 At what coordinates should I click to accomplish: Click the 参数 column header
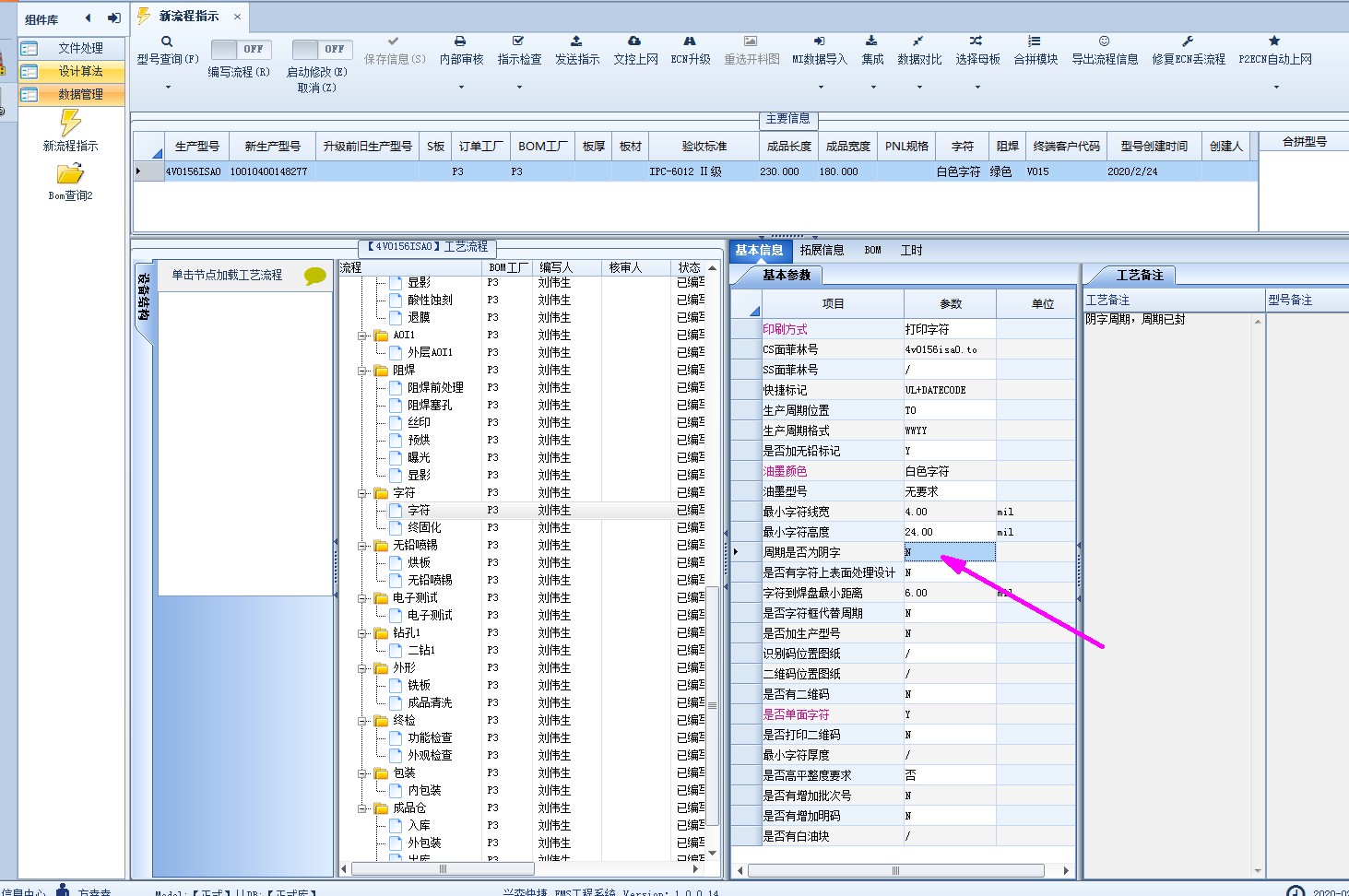[x=951, y=303]
